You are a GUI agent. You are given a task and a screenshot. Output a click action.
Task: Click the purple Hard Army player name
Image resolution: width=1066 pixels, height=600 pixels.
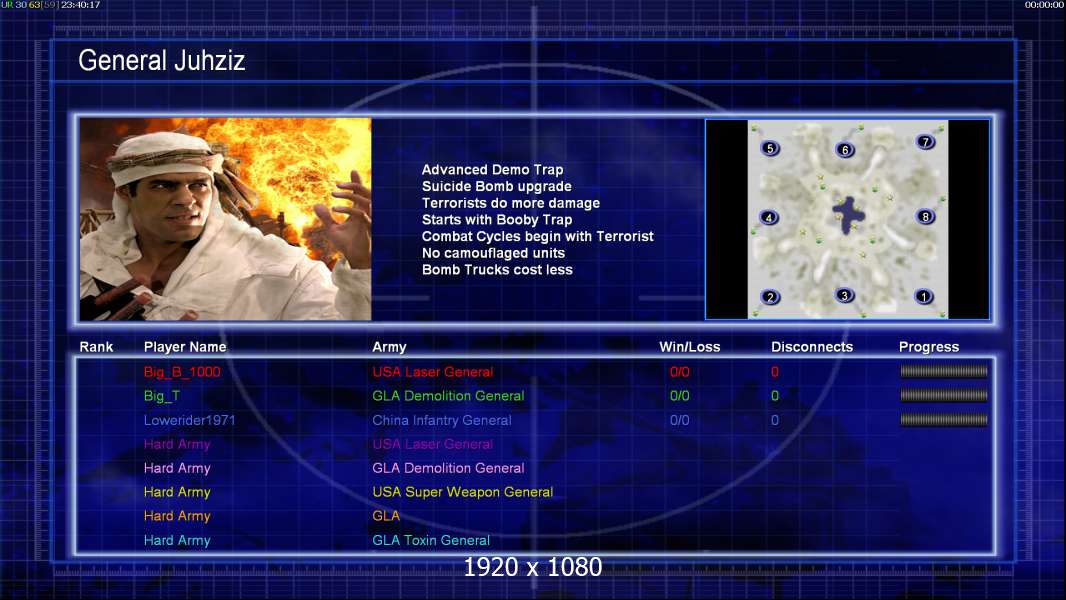click(x=177, y=444)
